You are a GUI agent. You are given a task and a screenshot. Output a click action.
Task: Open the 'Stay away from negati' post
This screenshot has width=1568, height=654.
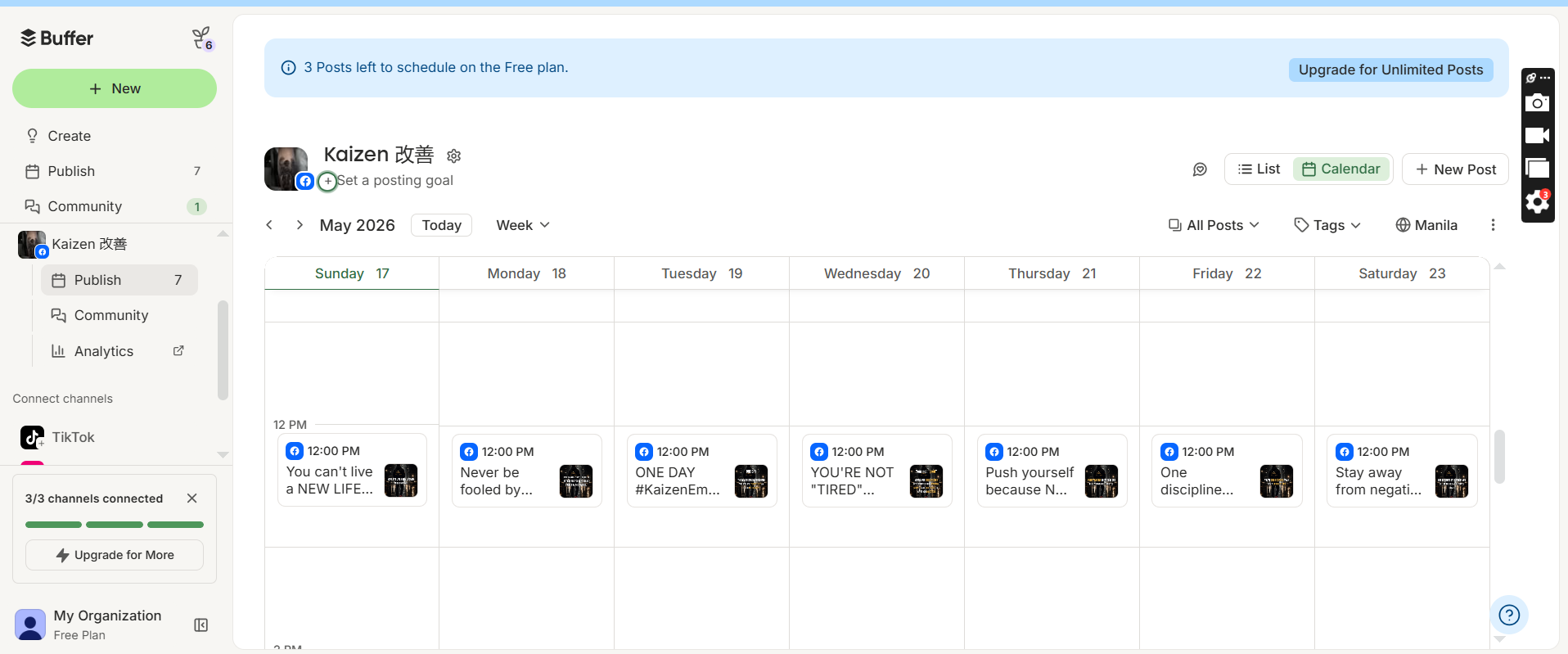click(1402, 471)
